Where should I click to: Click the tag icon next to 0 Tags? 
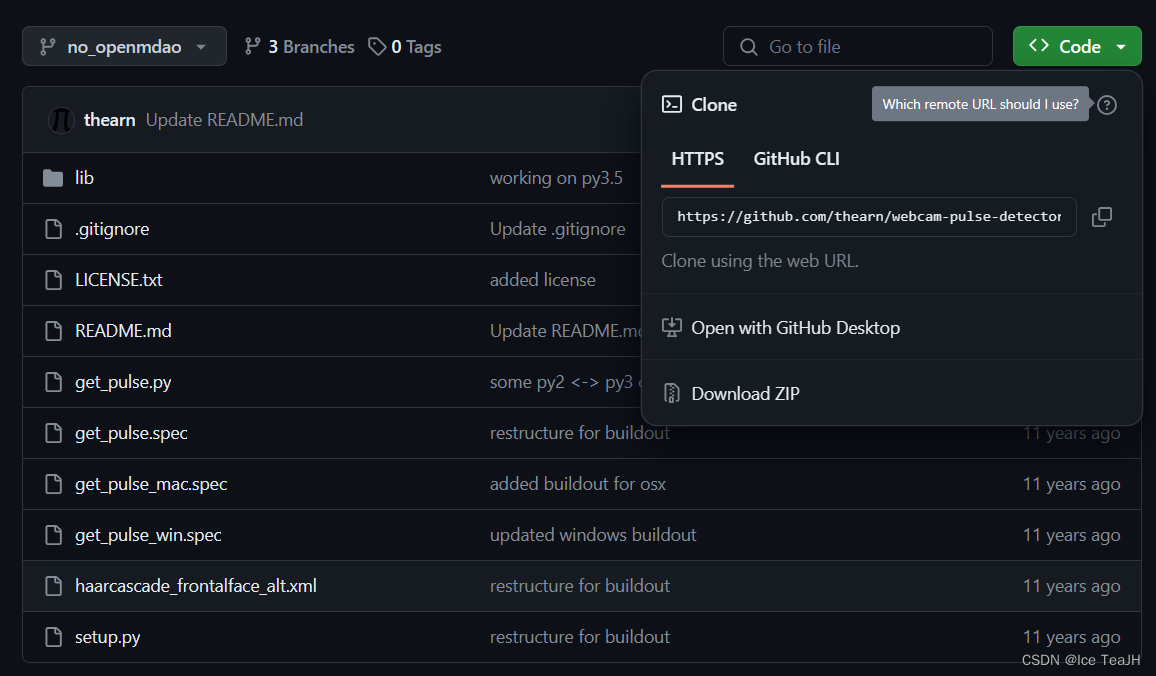click(x=377, y=46)
